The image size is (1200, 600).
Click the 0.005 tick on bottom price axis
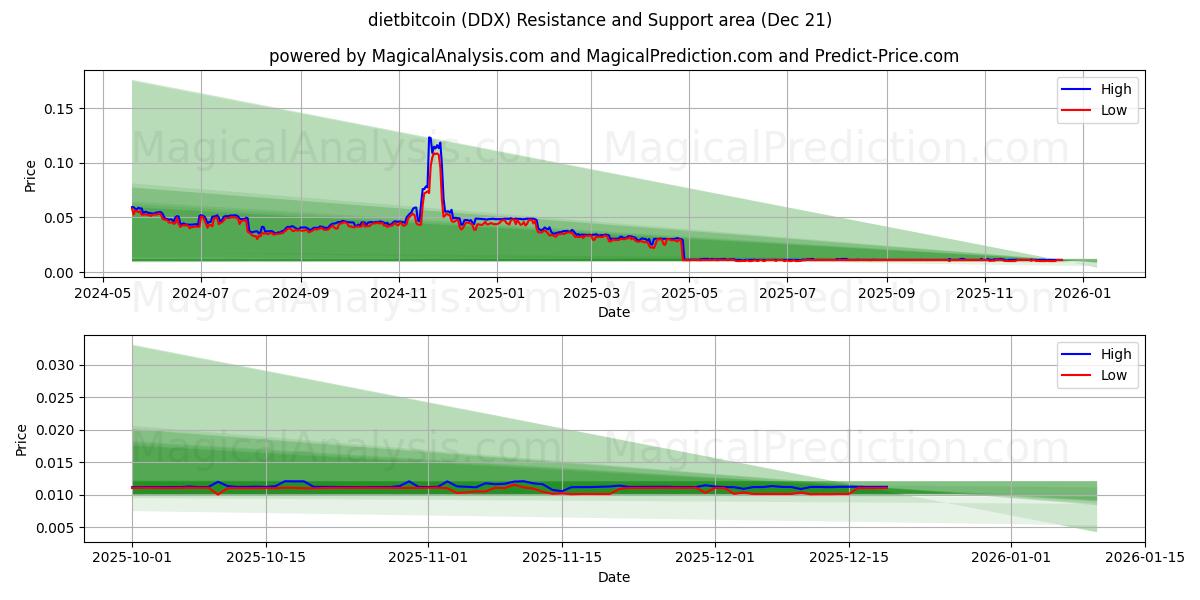[x=57, y=526]
